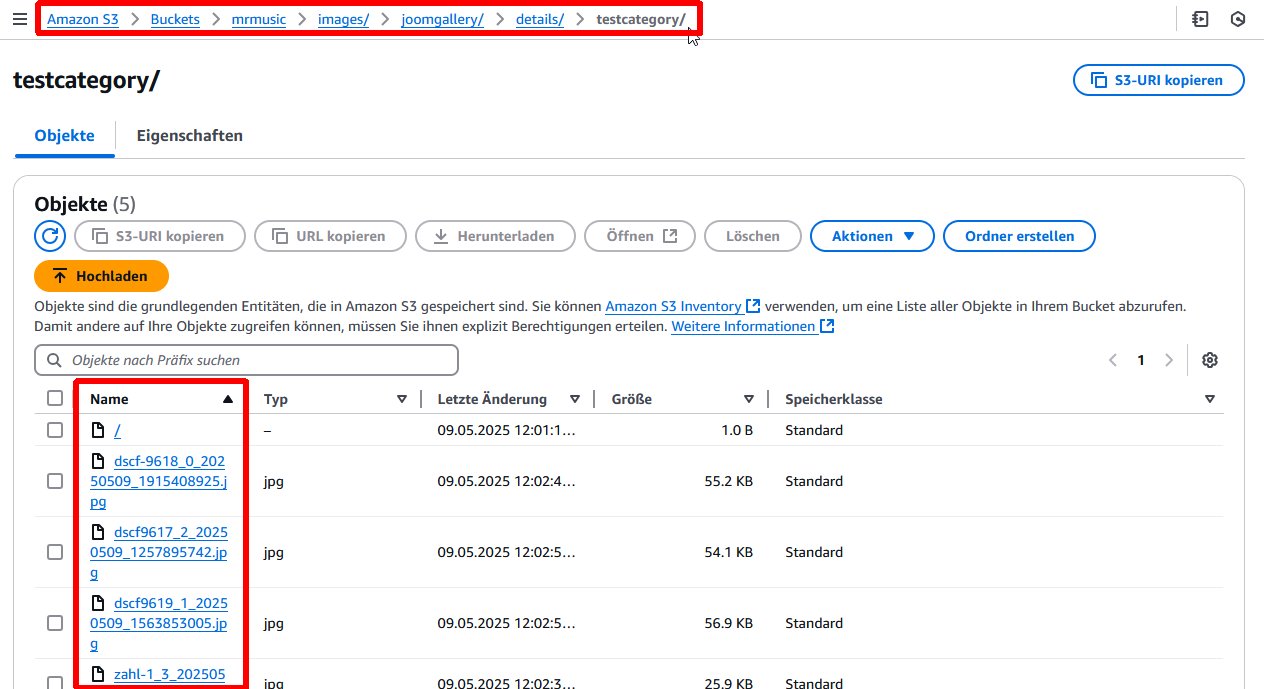Click the Herunterladen button
The height and width of the screenshot is (689, 1264).
point(495,236)
